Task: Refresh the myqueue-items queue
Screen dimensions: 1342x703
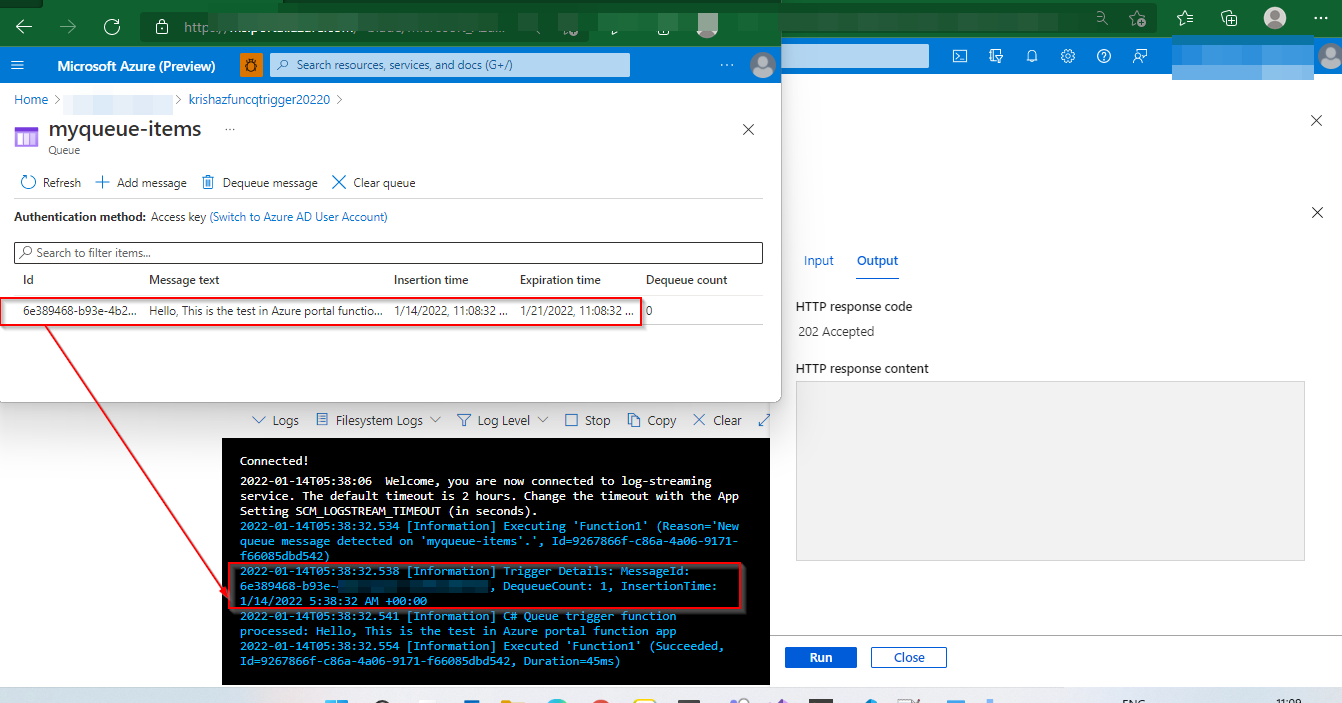Action: pyautogui.click(x=51, y=183)
